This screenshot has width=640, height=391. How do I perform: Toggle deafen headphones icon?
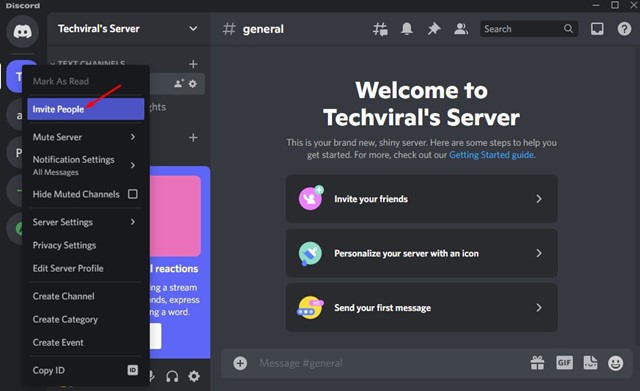coord(172,376)
